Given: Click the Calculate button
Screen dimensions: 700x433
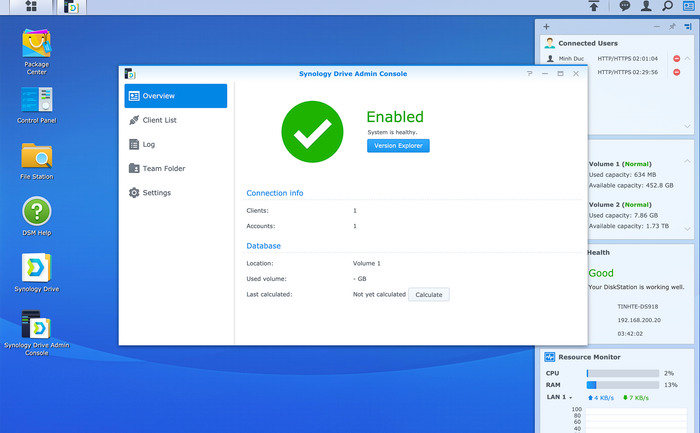Looking at the screenshot, I should click(x=429, y=295).
